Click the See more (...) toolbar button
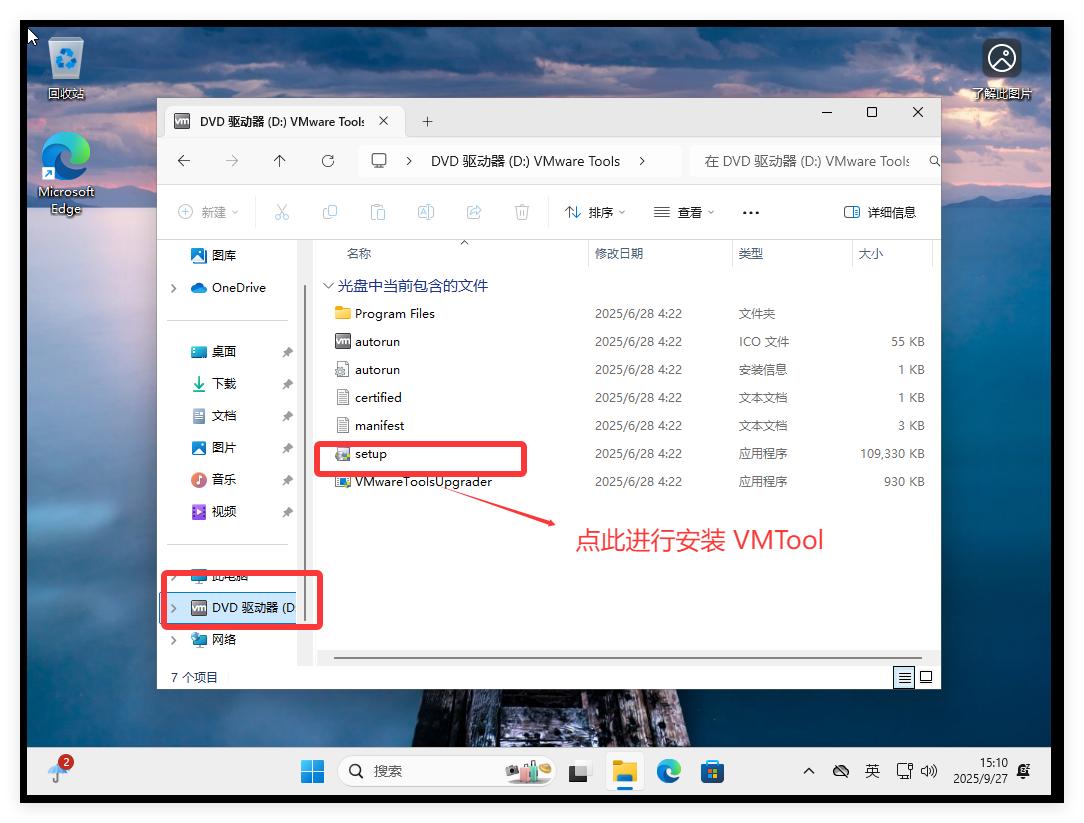 [750, 211]
